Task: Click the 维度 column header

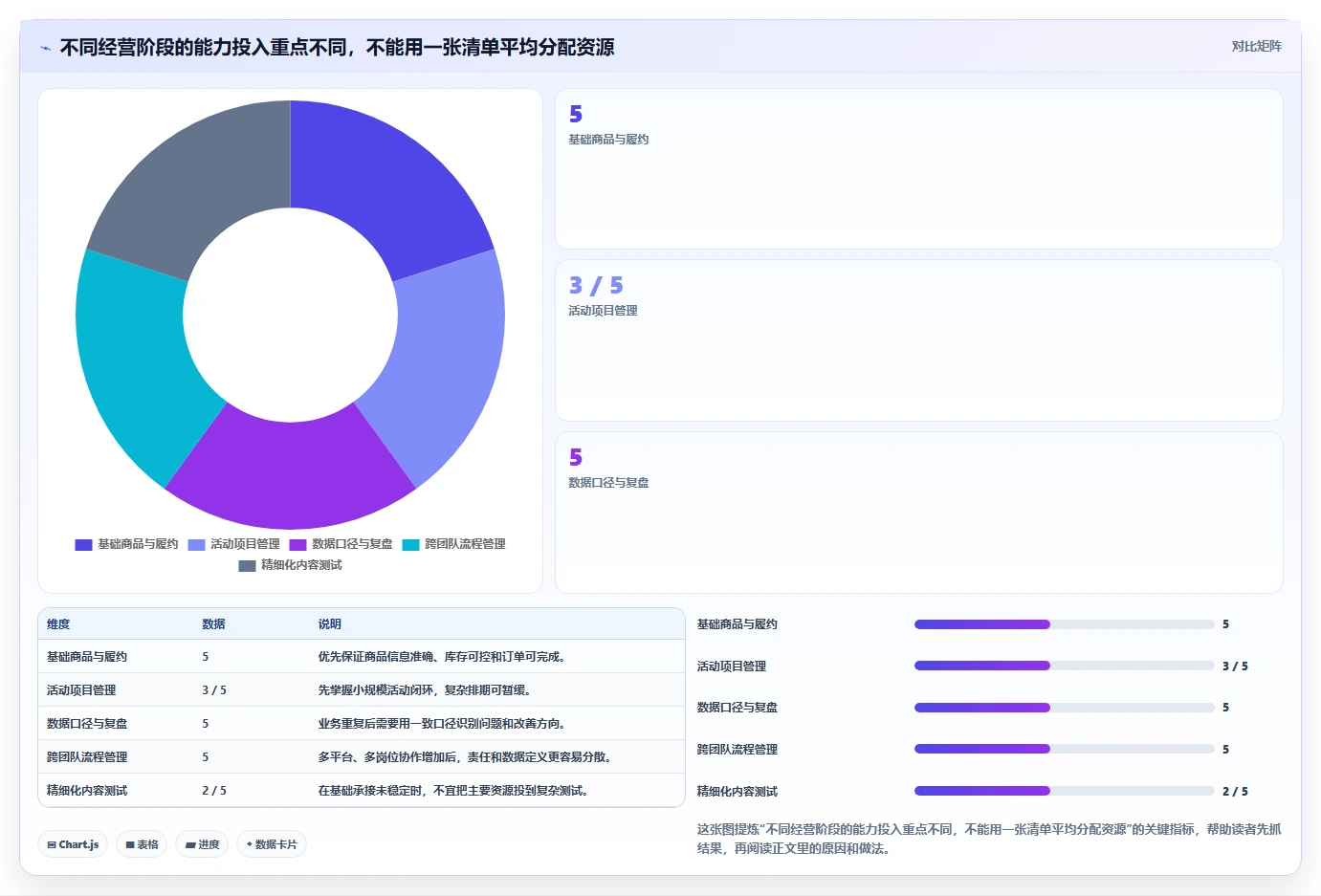Action: (58, 624)
